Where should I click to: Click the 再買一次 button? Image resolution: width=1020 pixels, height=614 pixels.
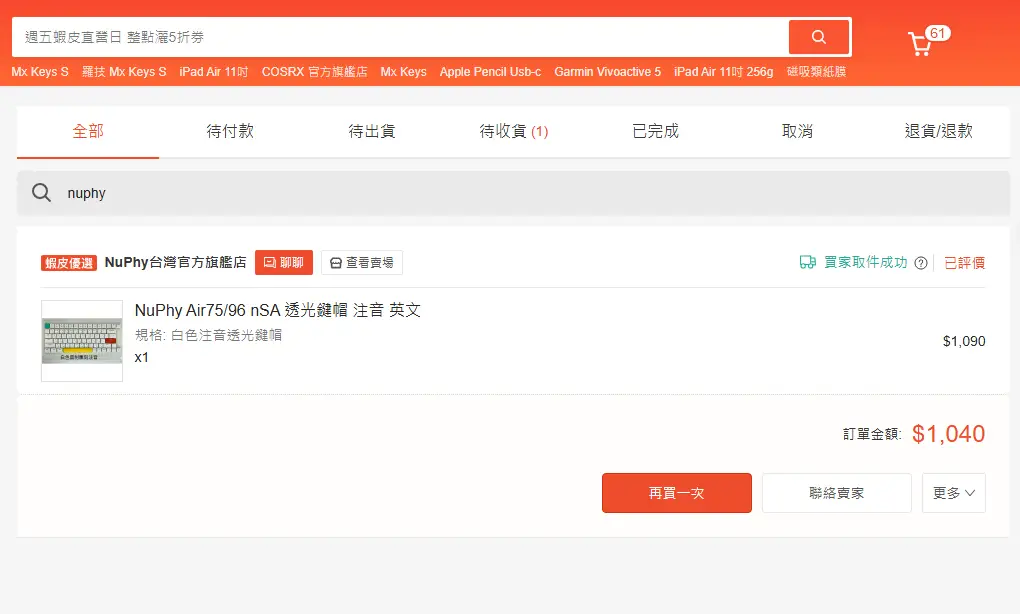tap(676, 493)
